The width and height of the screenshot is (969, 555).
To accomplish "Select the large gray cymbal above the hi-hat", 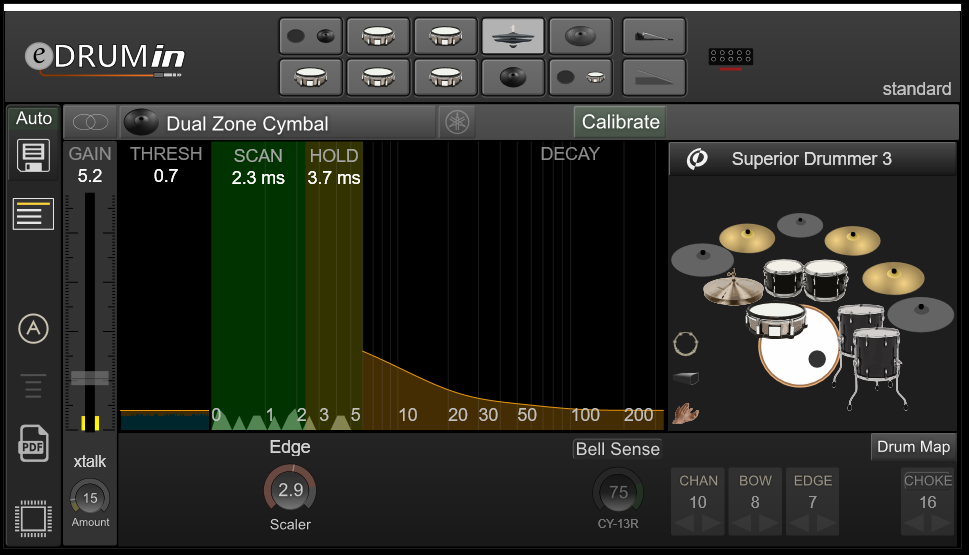I will tap(703, 260).
